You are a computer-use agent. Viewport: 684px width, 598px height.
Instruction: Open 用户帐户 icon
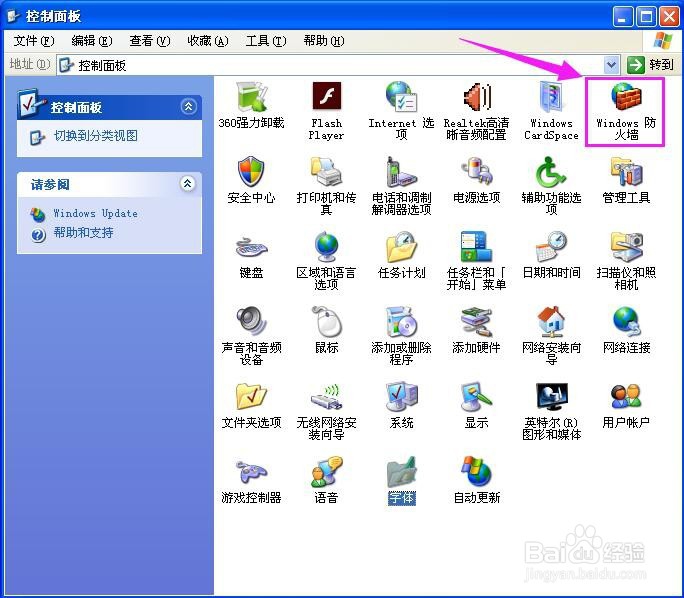tap(626, 396)
